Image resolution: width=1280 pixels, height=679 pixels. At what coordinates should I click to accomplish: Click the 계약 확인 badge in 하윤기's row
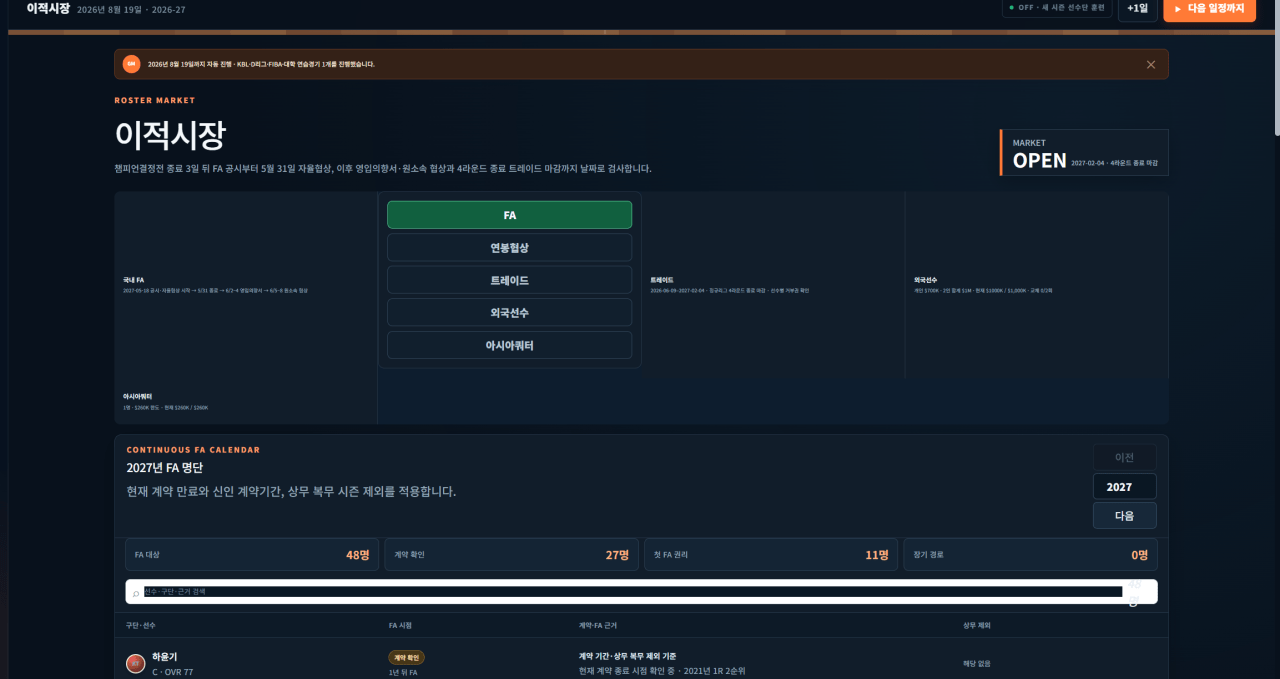(407, 658)
